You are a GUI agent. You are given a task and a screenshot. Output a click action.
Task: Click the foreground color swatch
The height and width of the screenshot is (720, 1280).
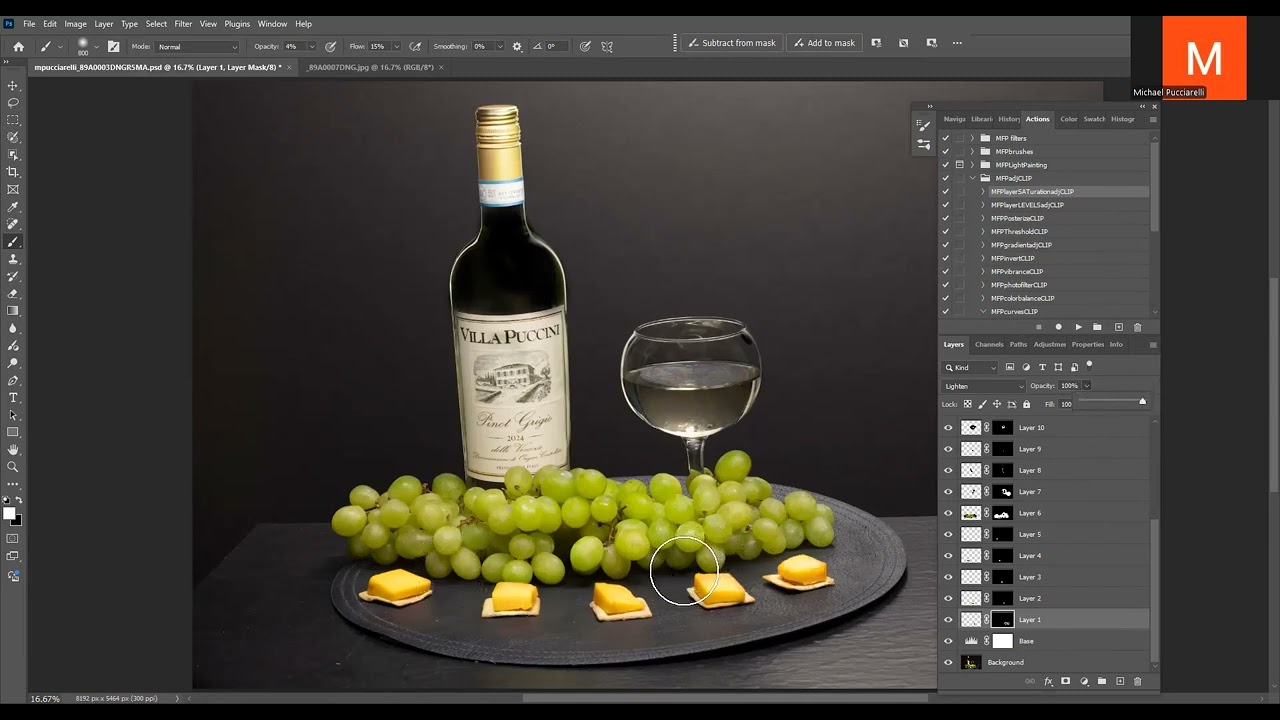click(9, 513)
